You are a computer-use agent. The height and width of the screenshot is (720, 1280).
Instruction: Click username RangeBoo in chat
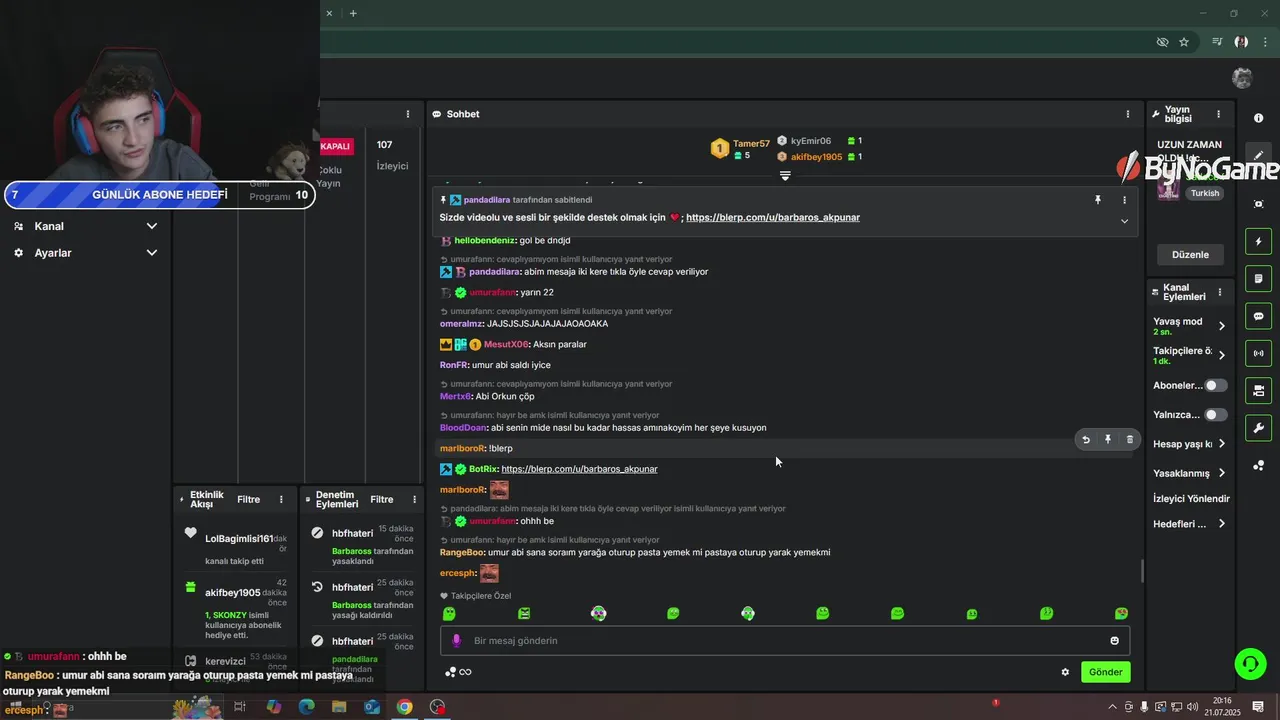click(462, 552)
